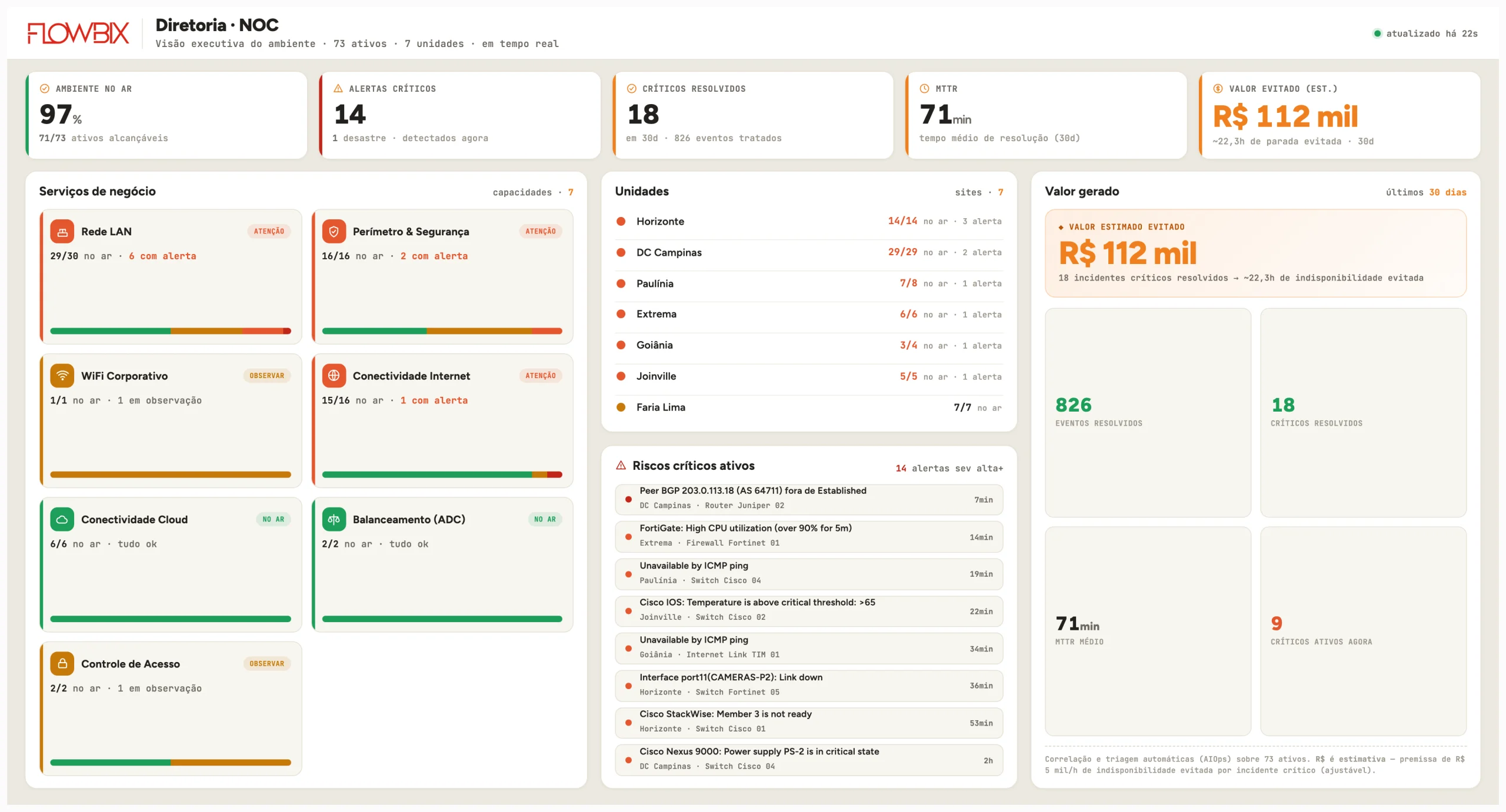This screenshot has width=1506, height=812.
Task: Open the Peer BGP 203.0.113.18 alert
Action: point(809,499)
